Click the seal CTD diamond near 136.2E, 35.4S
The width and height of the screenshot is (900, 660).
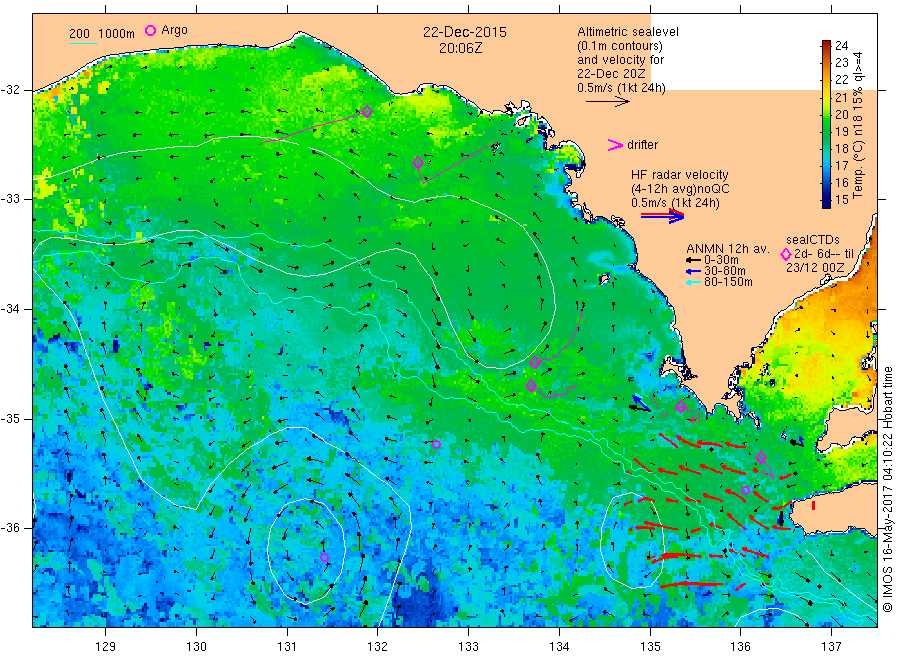tap(761, 457)
